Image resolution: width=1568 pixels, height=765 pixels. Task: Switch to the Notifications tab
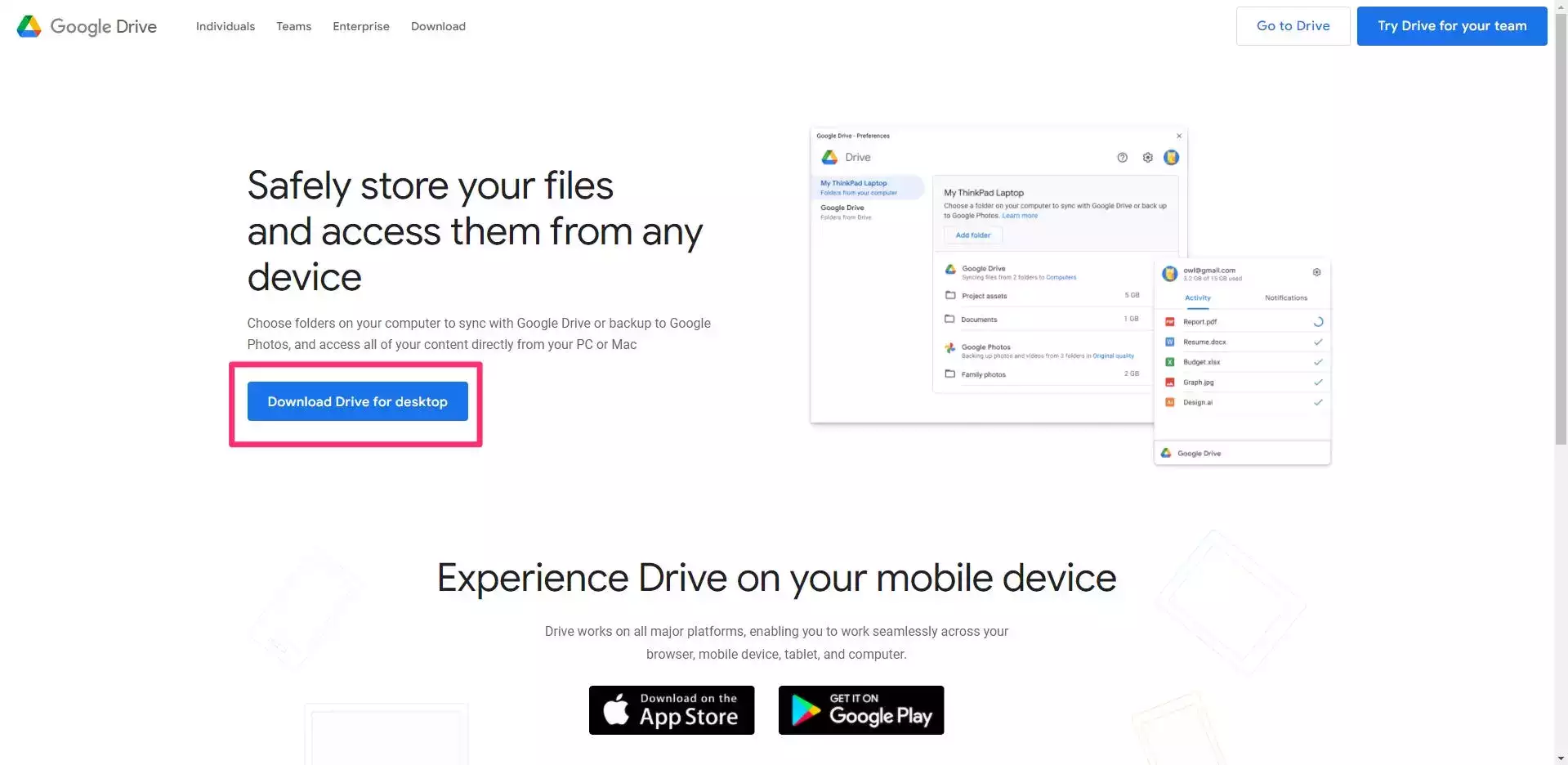tap(1286, 297)
